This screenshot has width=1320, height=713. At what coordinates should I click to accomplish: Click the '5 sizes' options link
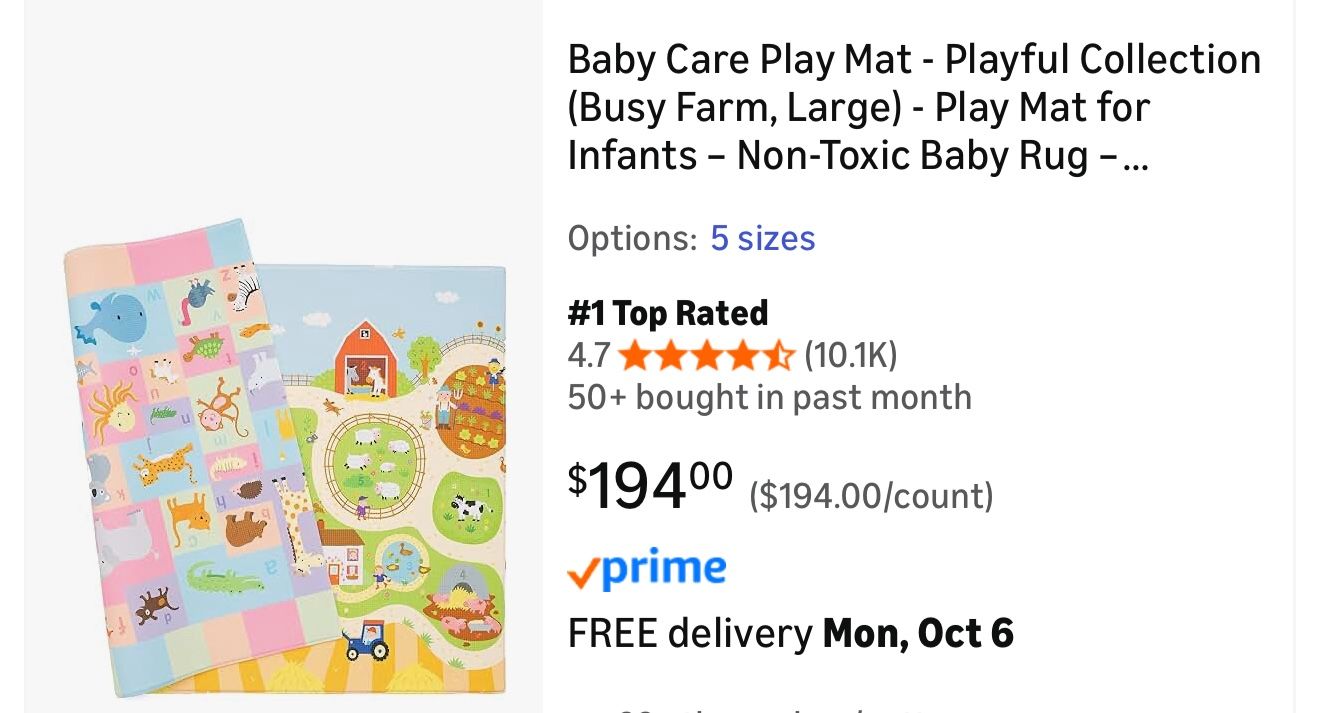(762, 238)
